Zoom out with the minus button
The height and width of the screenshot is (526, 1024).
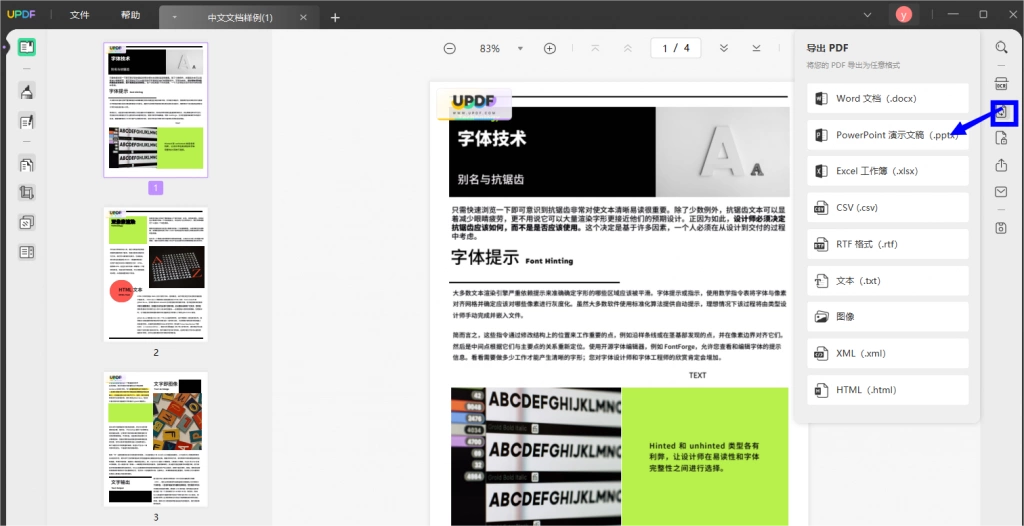tap(449, 48)
